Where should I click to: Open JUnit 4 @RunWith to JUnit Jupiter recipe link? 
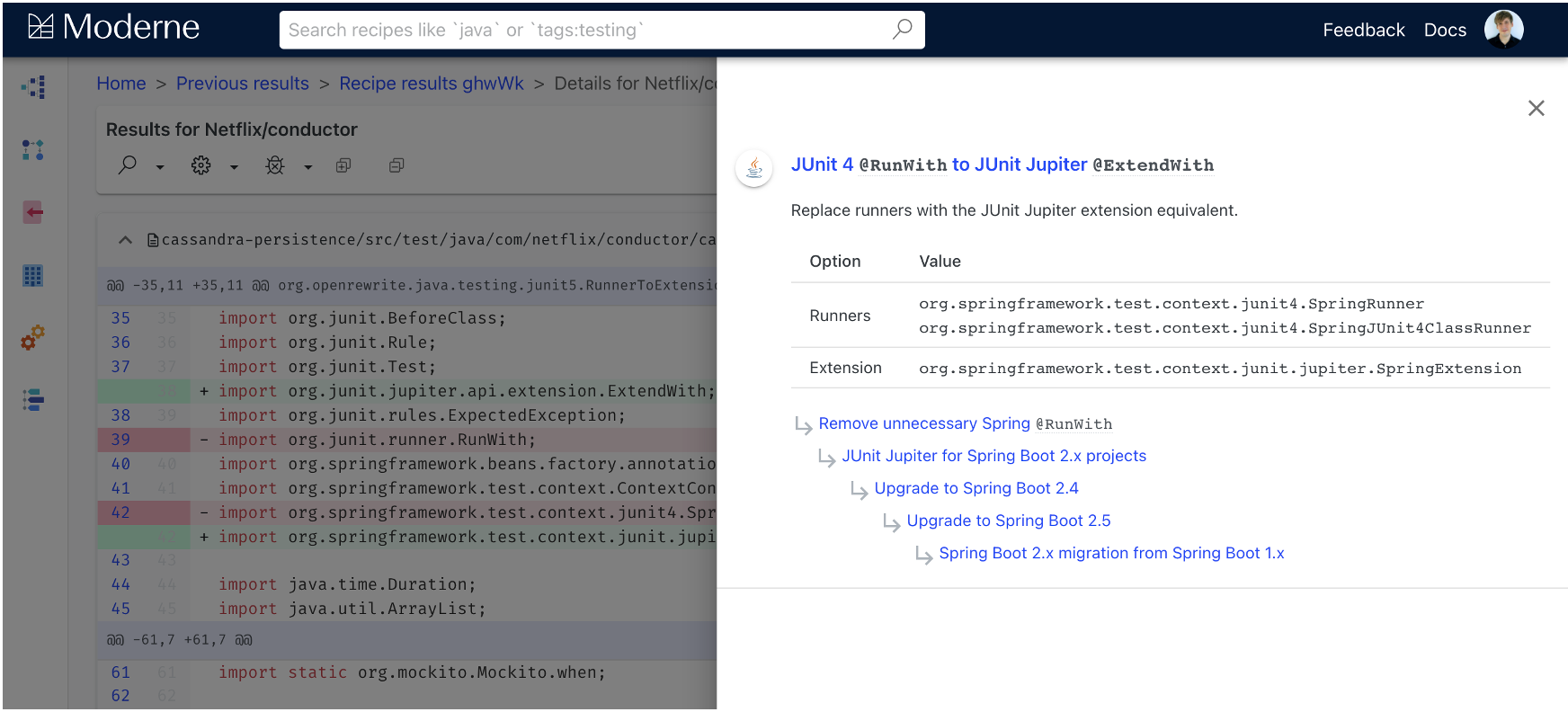coord(1002,165)
